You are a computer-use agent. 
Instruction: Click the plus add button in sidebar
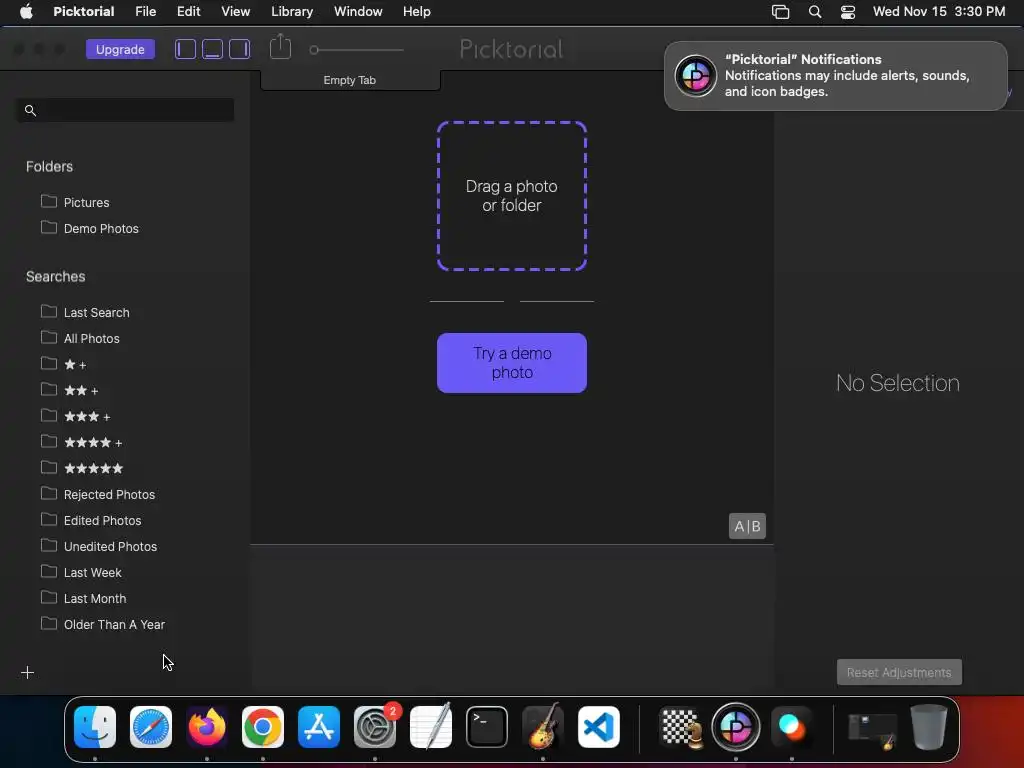pyautogui.click(x=27, y=673)
